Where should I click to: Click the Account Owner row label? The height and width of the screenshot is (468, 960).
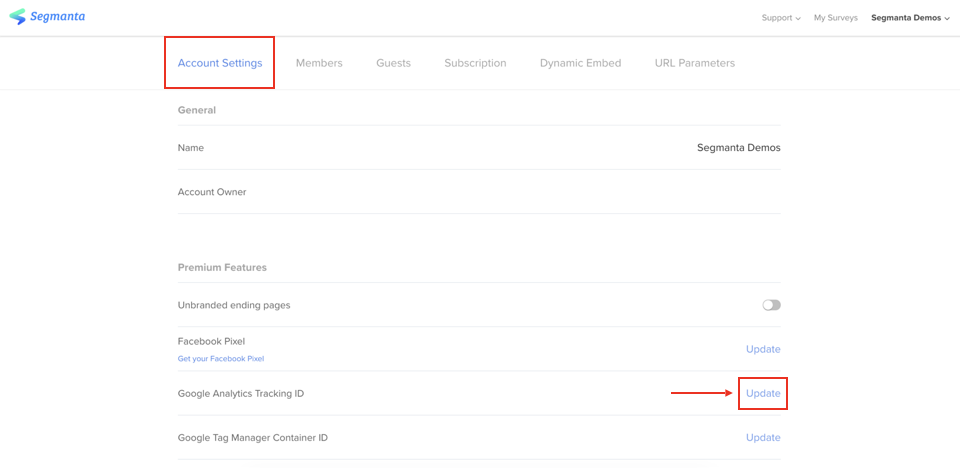point(212,192)
